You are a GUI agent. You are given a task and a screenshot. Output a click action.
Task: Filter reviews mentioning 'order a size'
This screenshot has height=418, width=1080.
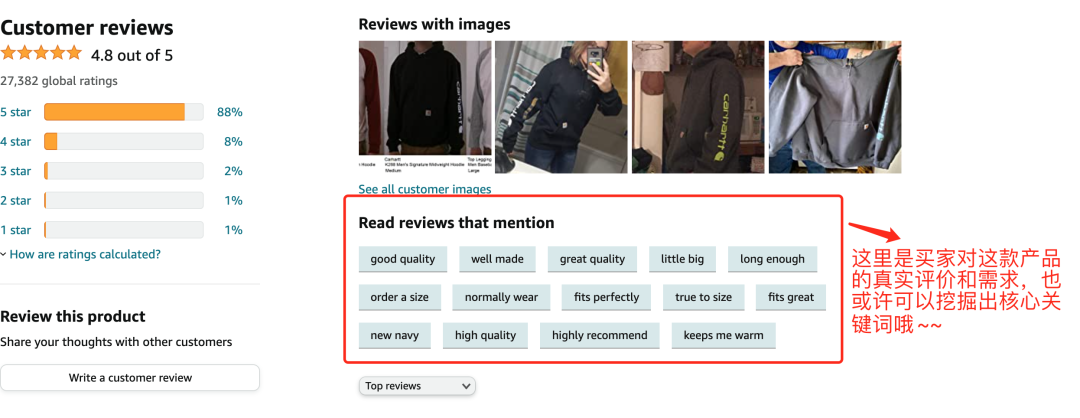click(399, 297)
